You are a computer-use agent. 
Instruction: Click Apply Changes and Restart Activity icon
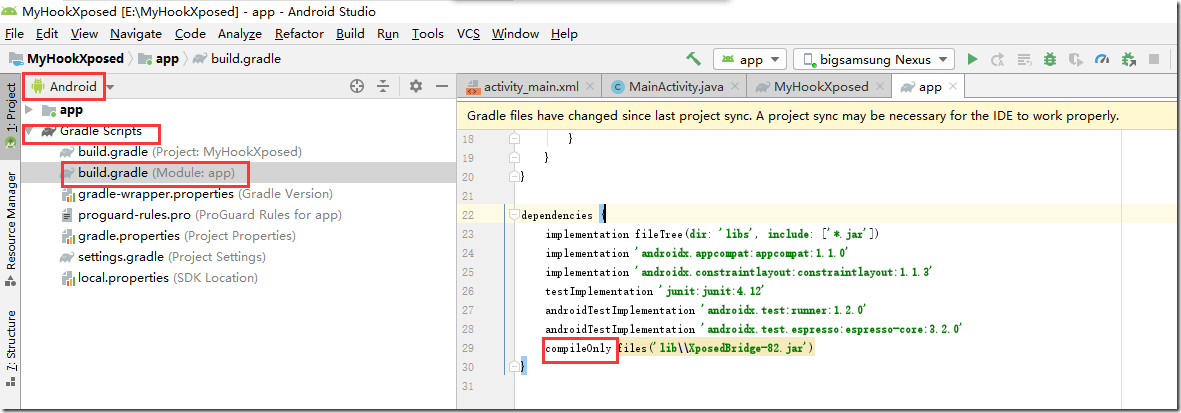[x=998, y=59]
